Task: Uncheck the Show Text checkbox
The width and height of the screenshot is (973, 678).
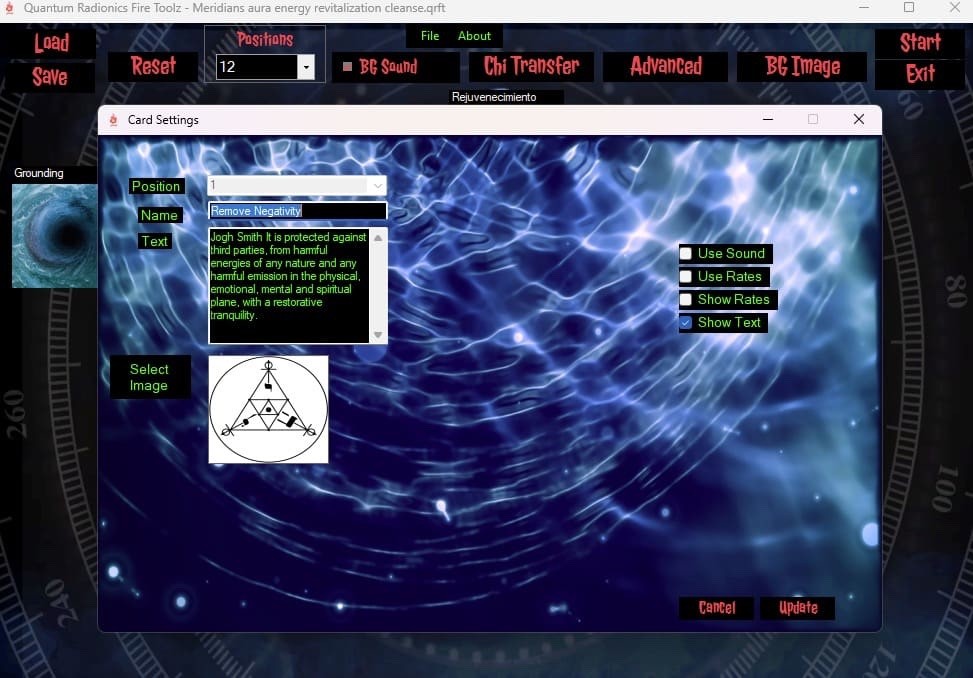Action: [686, 323]
